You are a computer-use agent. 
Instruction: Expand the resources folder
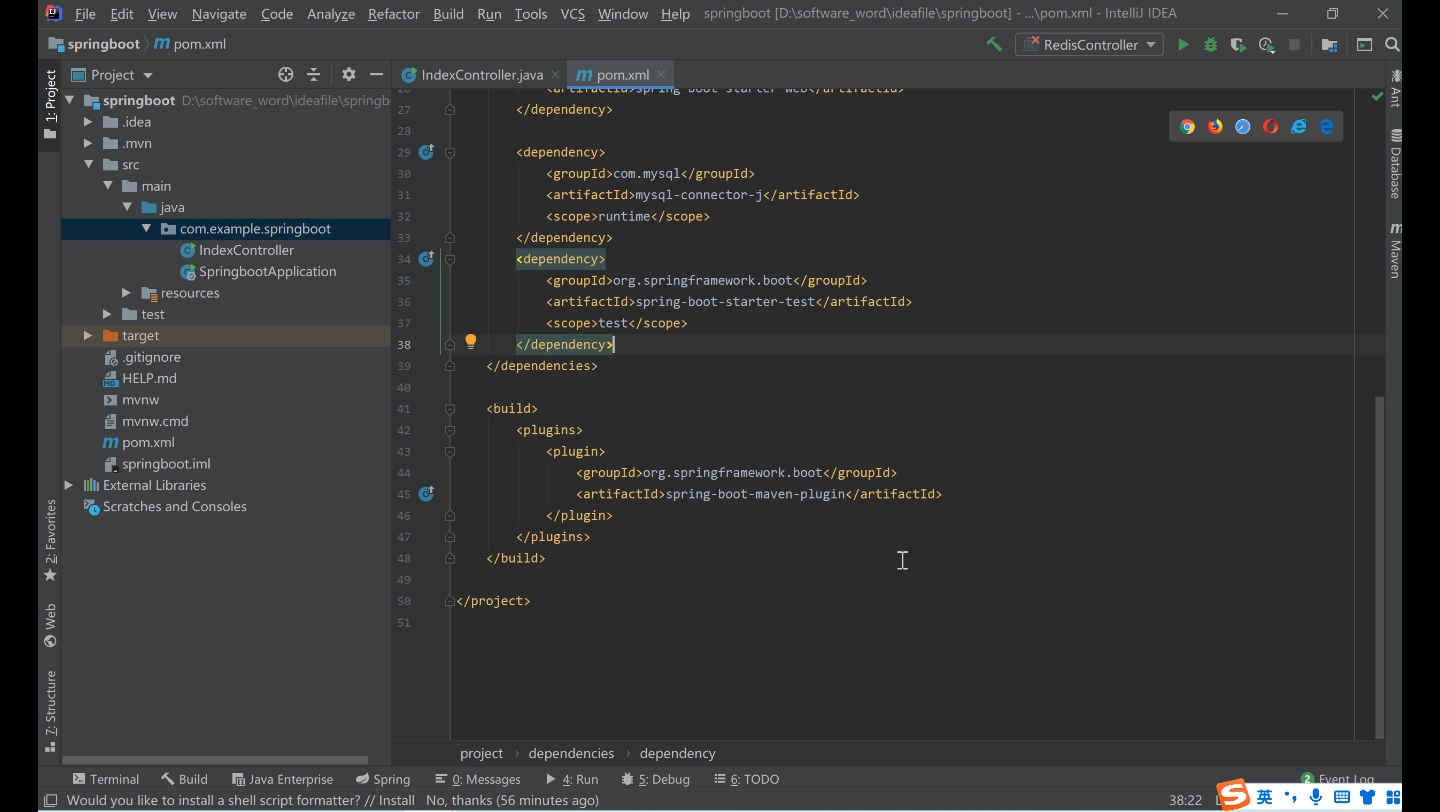click(126, 293)
